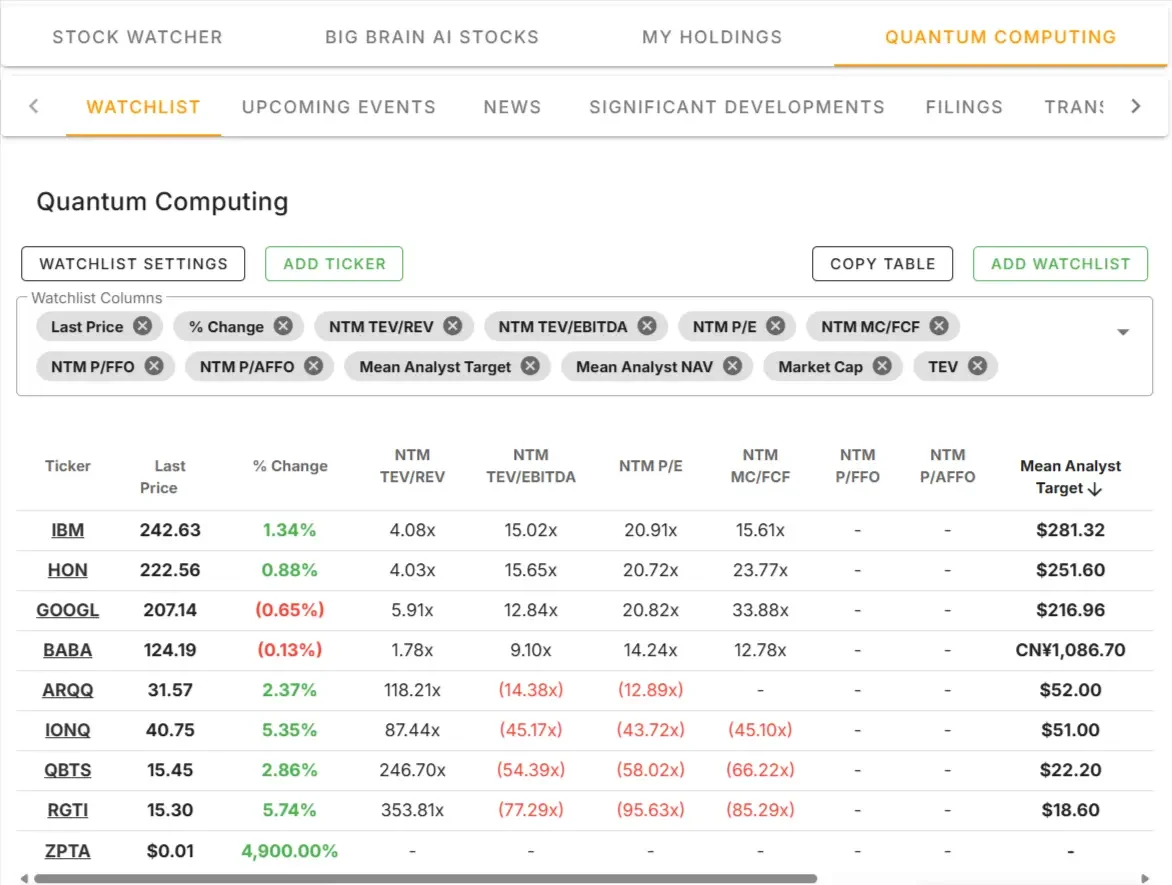Viewport: 1172px width, 885px height.
Task: Click the horizontal table scrollbar thumb
Action: pos(425,878)
